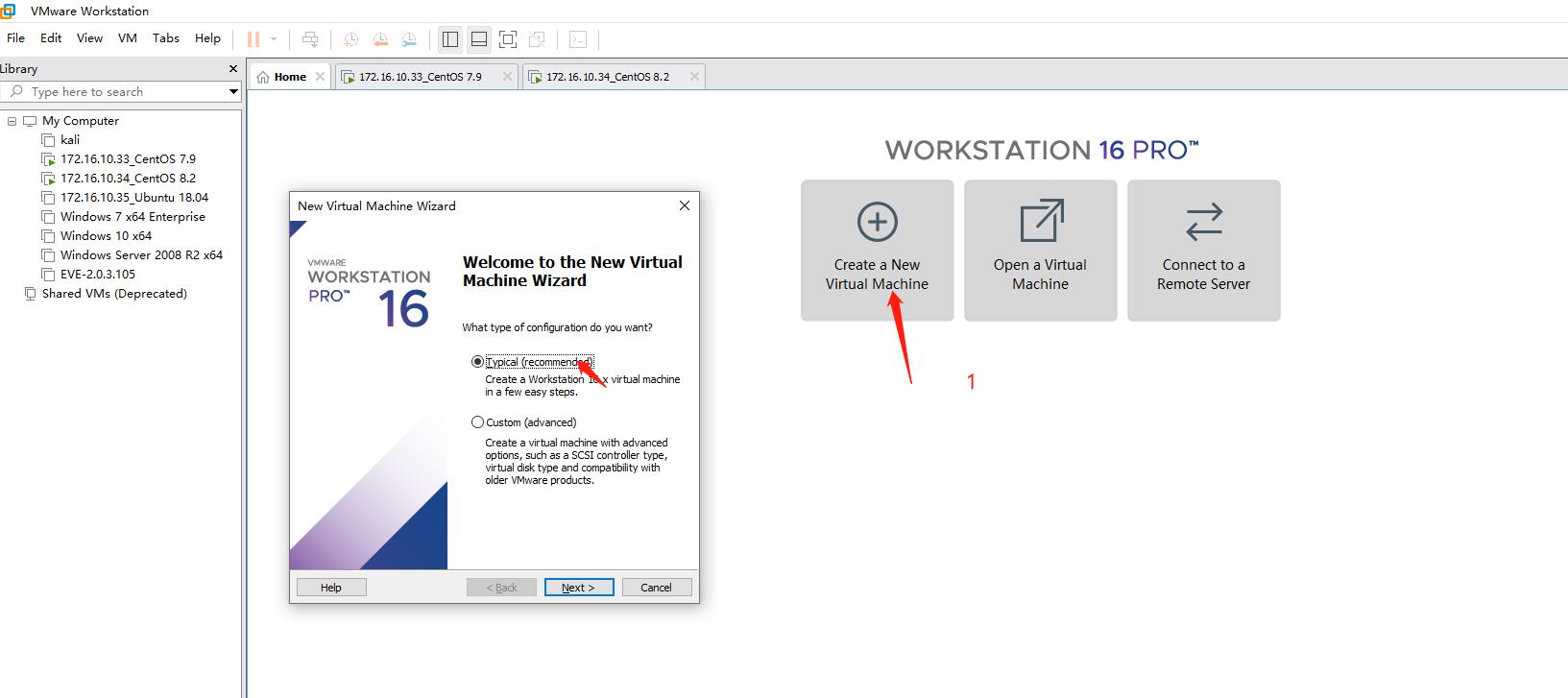
Task: Select EVE-2.0.3.105 in Library
Action: tap(98, 275)
